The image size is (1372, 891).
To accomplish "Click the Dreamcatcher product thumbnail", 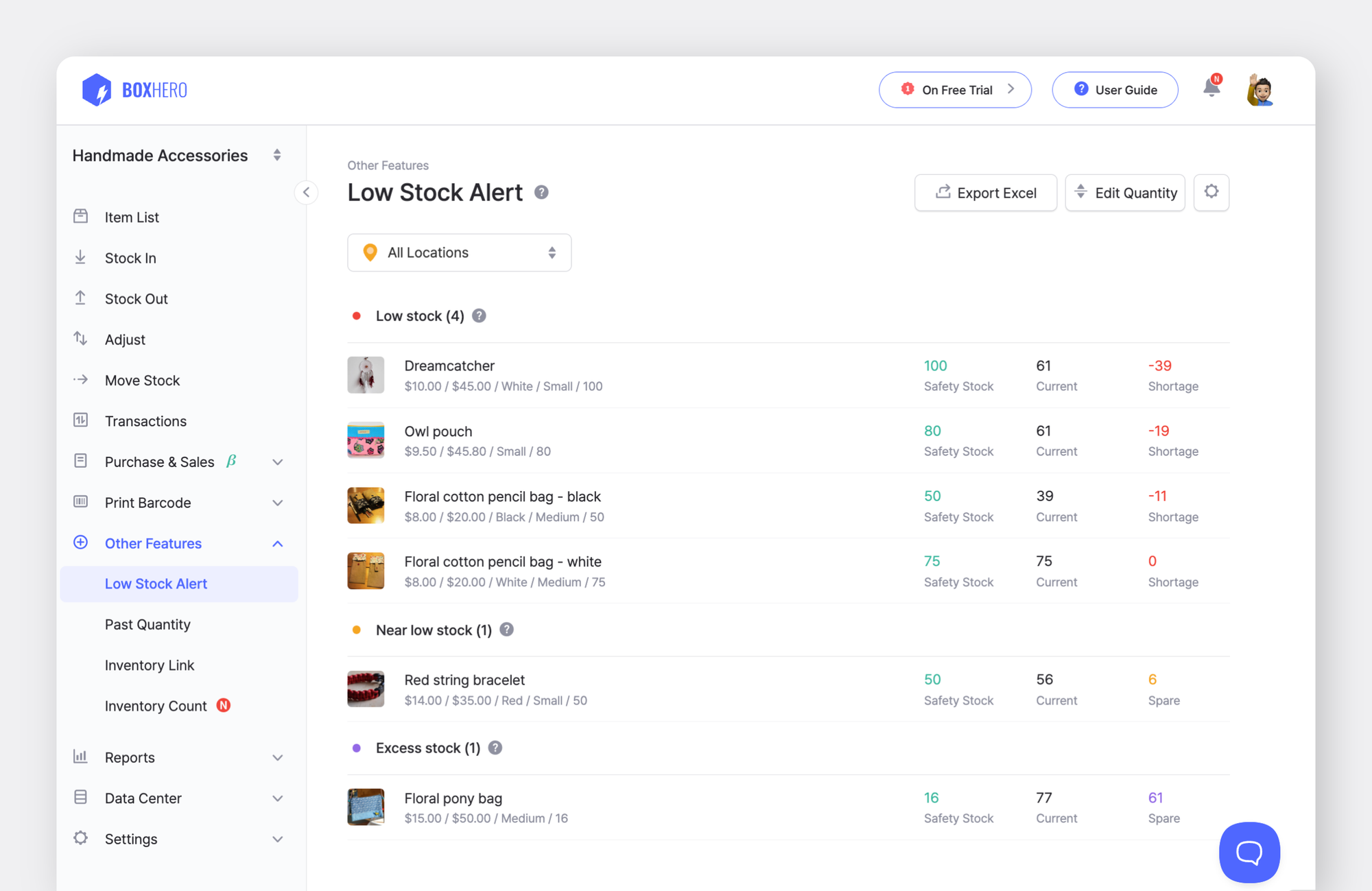I will click(366, 375).
